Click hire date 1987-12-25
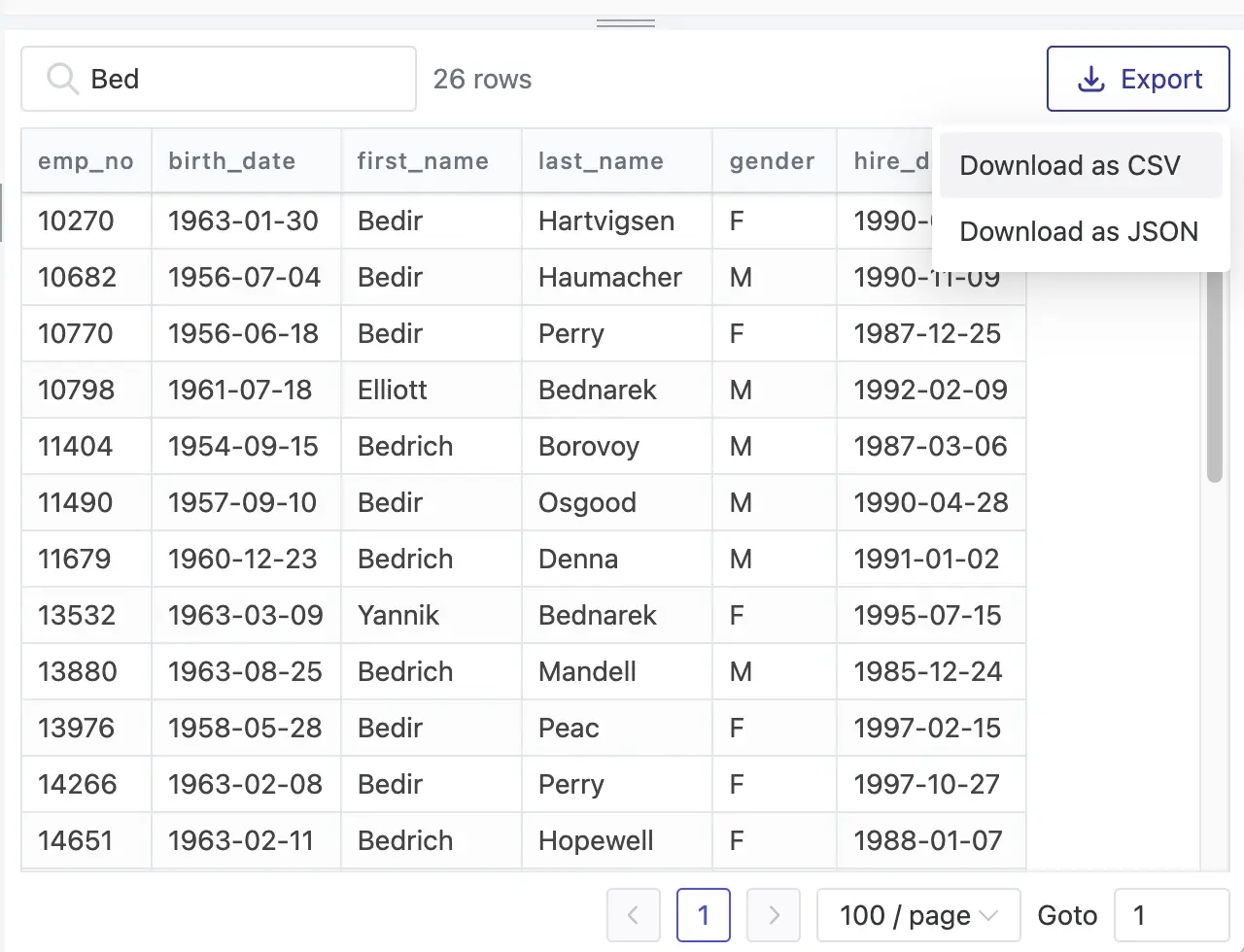Screen dimensions: 1244x952 click(927, 333)
